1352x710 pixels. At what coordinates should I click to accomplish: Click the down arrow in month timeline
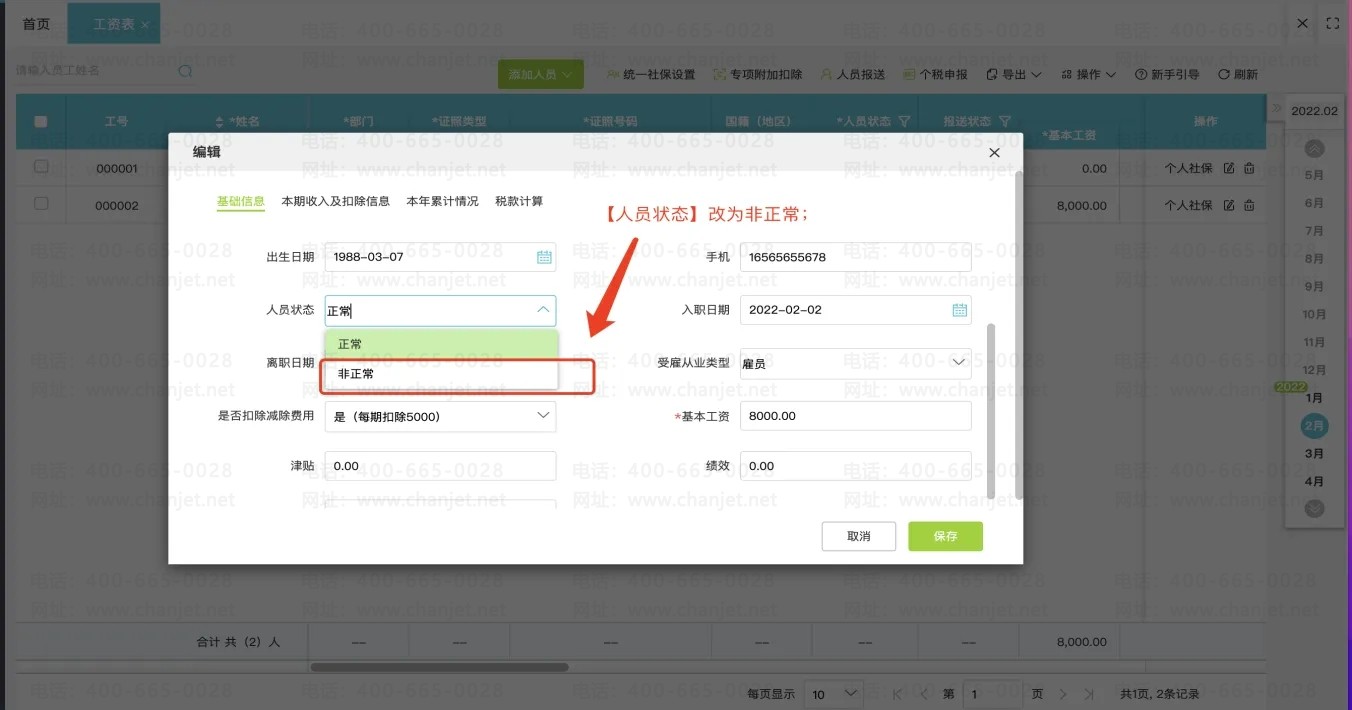pos(1315,509)
